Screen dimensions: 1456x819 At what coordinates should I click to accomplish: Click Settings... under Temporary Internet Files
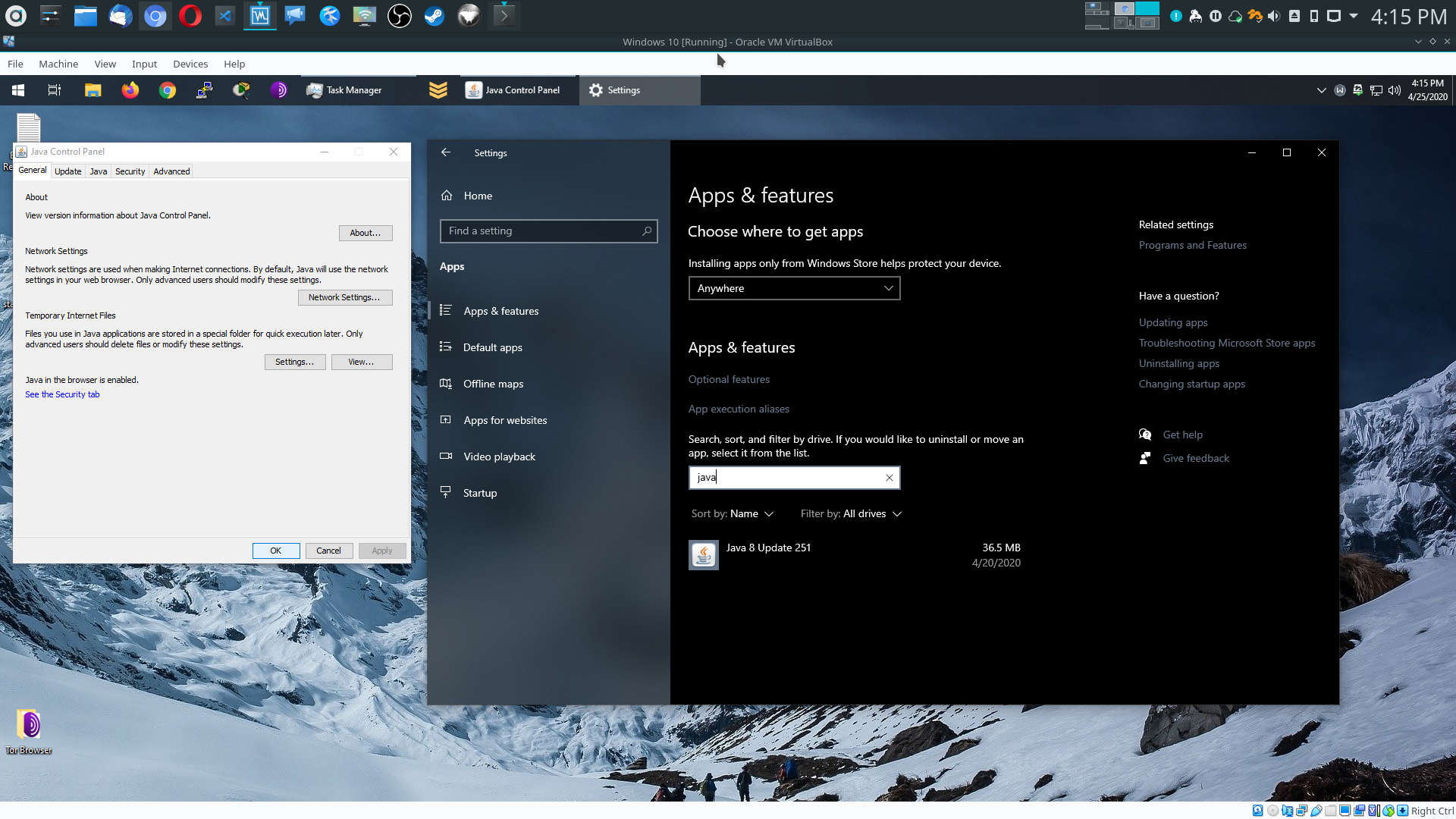[x=295, y=362]
